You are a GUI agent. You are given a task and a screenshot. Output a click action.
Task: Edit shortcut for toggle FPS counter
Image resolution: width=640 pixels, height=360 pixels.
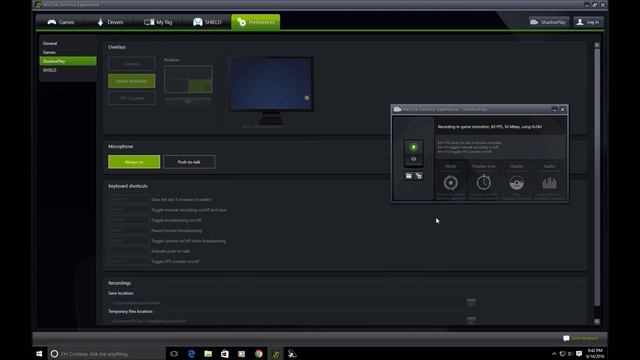[x=129, y=261]
